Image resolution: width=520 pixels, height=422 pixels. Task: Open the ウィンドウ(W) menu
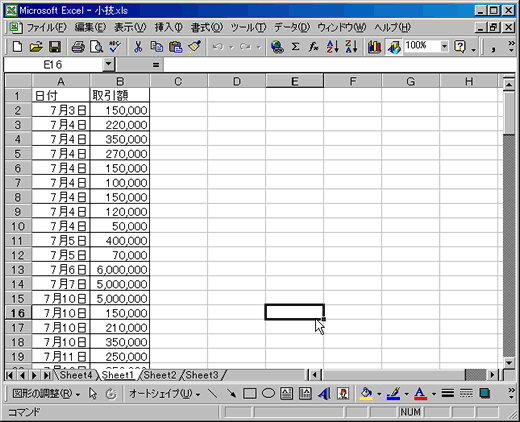pyautogui.click(x=341, y=27)
